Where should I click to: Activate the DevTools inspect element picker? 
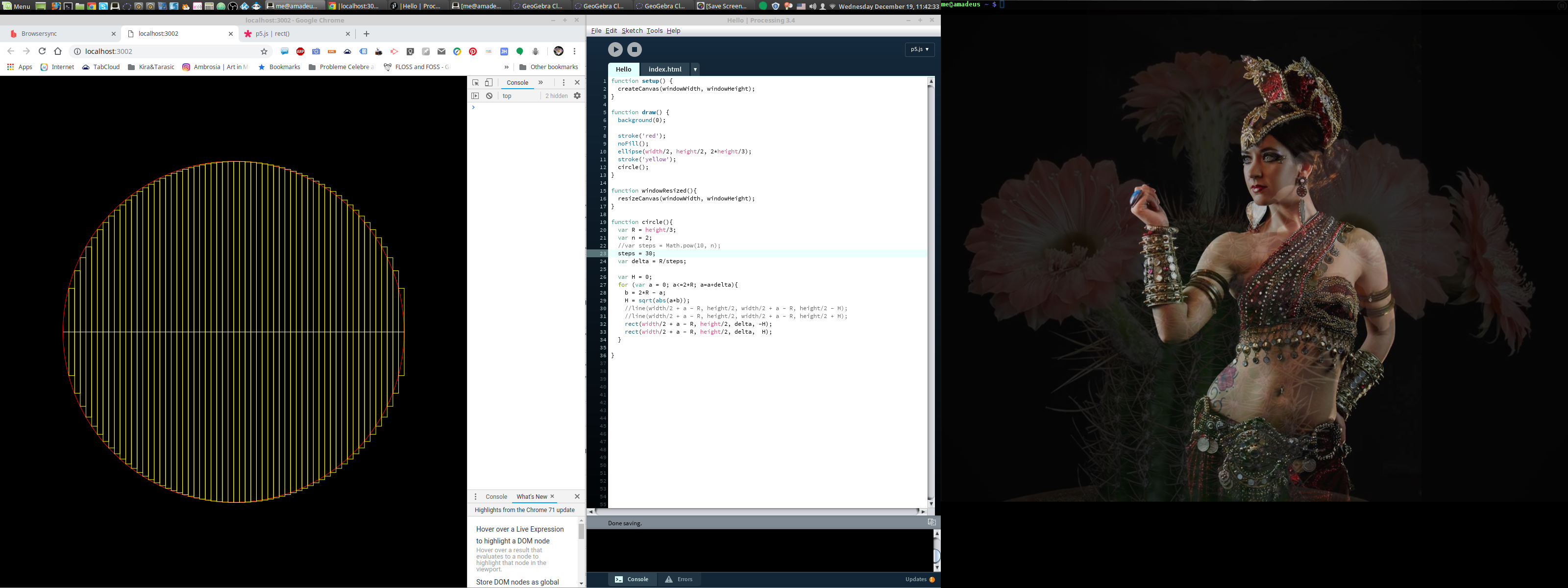[x=475, y=83]
